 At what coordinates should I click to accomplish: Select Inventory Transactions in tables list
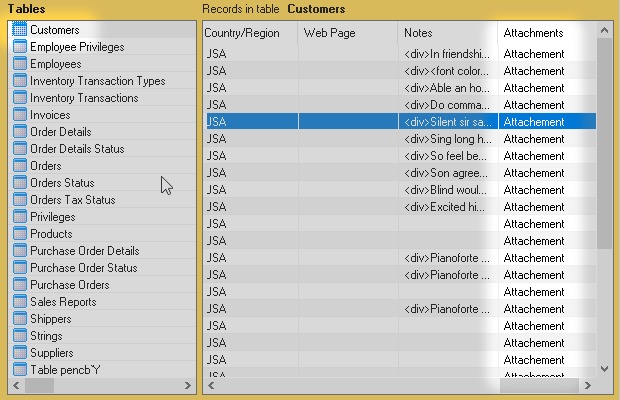tap(84, 98)
